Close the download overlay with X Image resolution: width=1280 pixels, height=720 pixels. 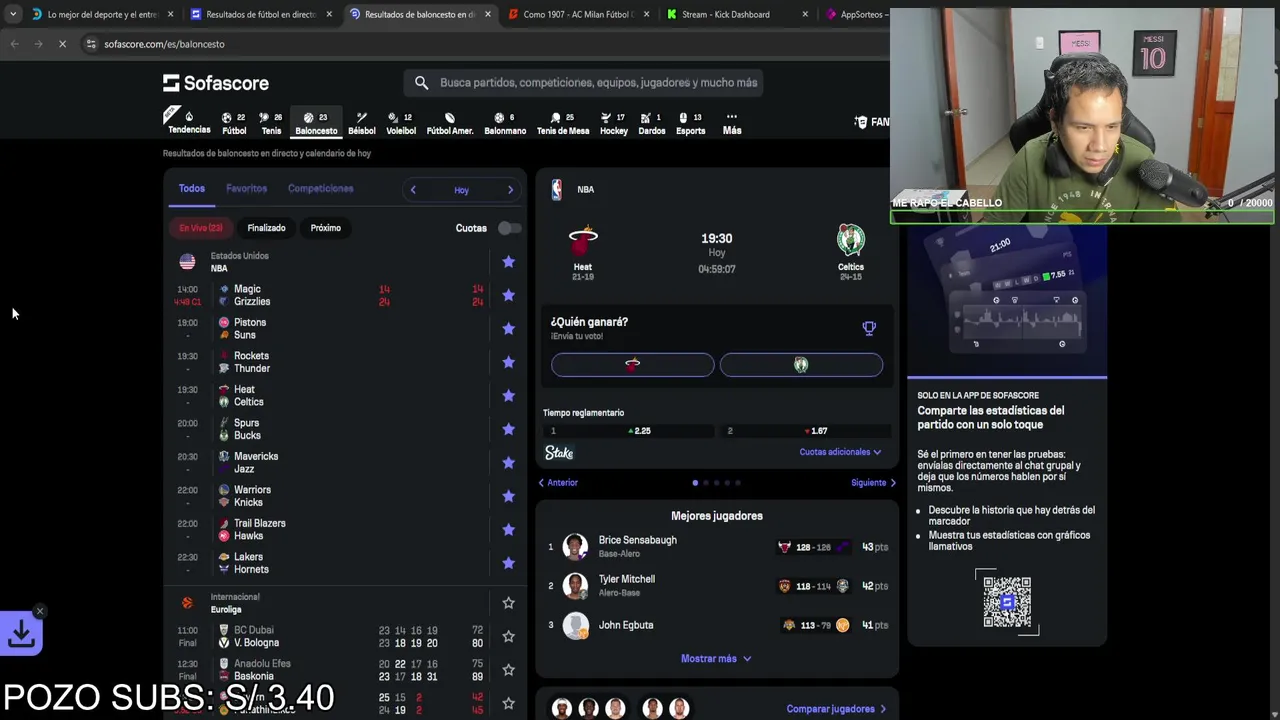pos(40,611)
